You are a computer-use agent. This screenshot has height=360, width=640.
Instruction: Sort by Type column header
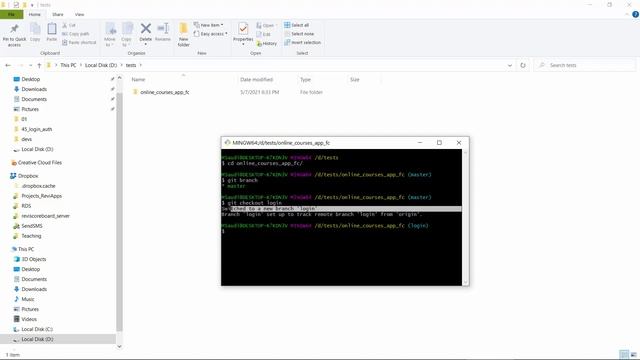pos(305,80)
